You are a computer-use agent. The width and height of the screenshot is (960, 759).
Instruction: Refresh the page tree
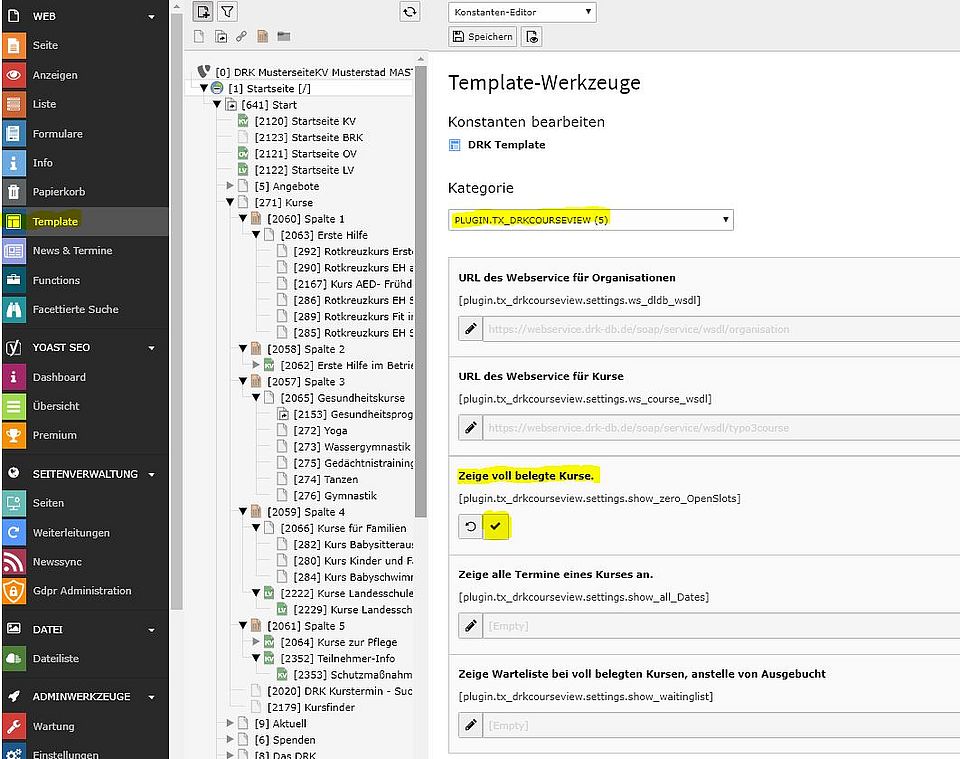(410, 12)
